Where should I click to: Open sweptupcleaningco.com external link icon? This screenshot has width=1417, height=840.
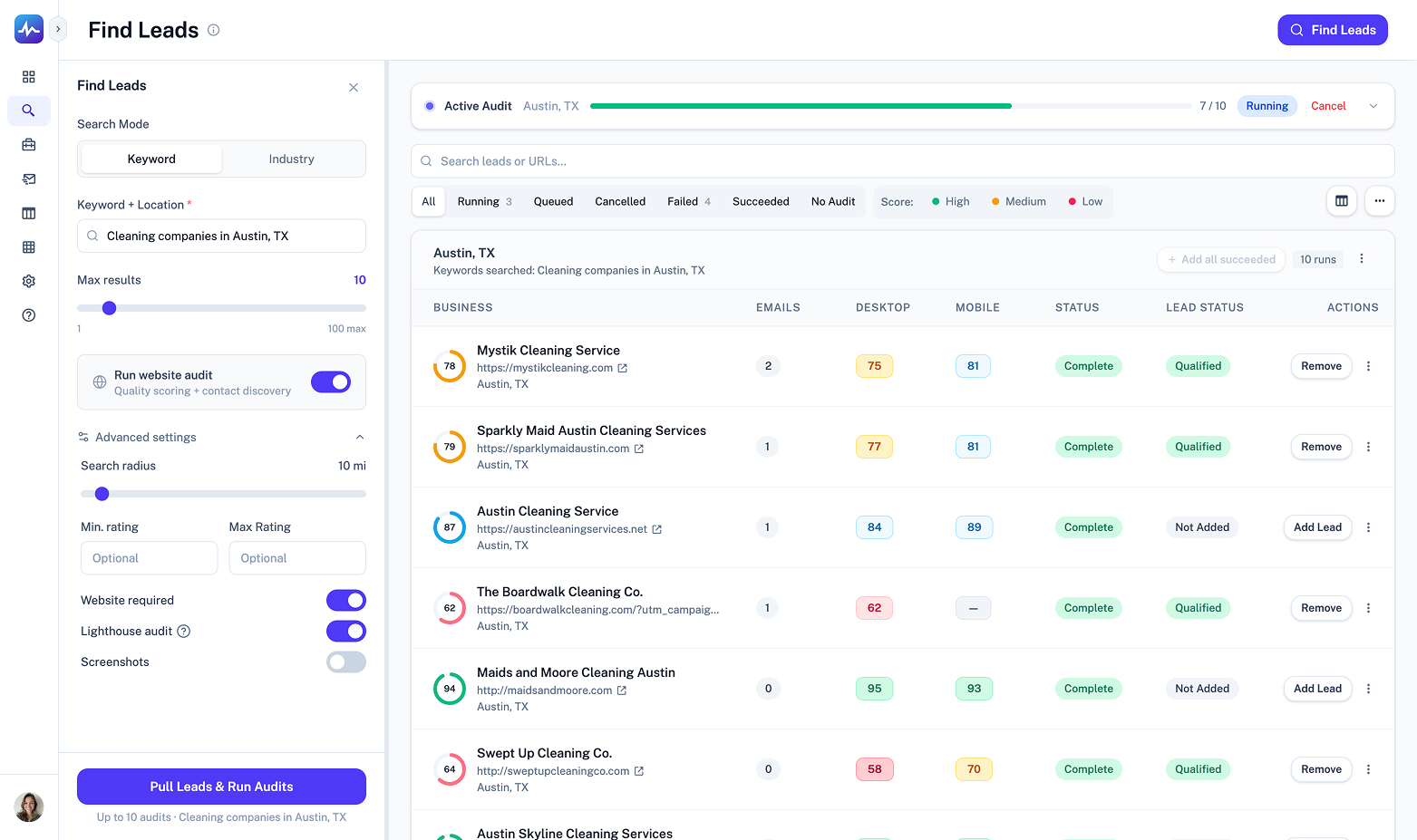(639, 771)
